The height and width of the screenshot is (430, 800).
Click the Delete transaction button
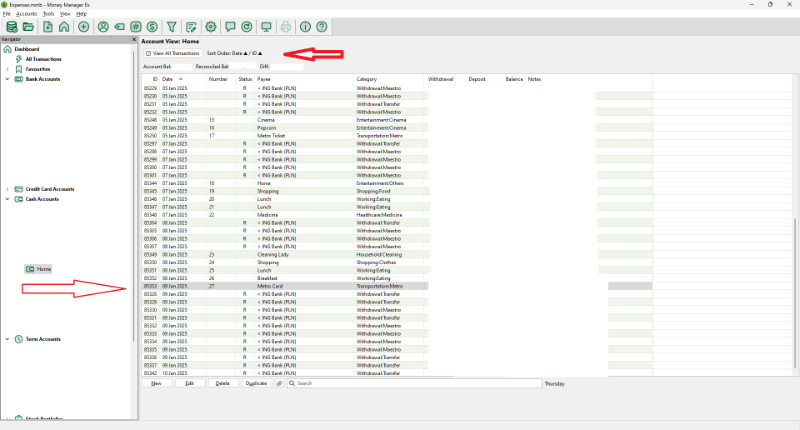pos(222,383)
